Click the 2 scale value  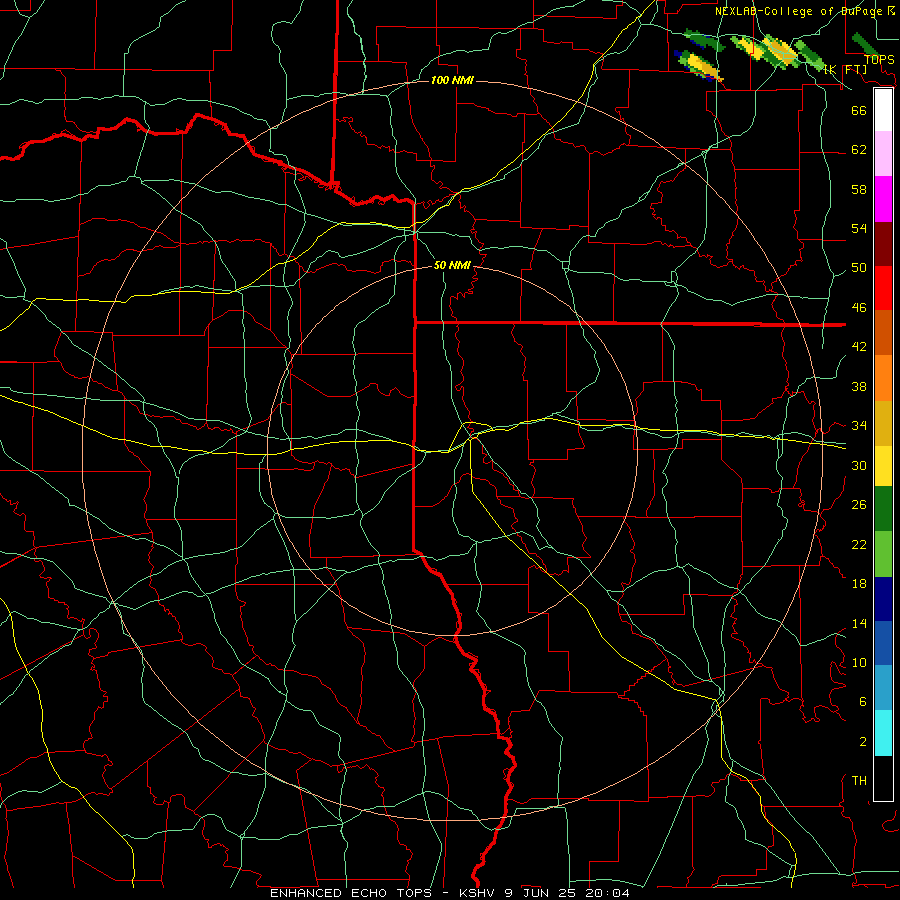click(x=862, y=742)
